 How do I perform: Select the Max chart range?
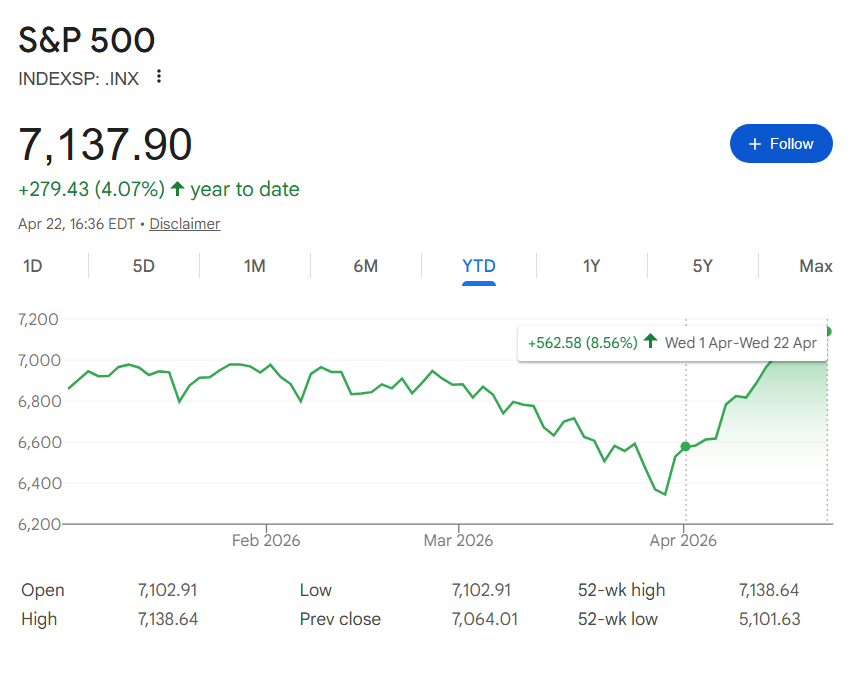coord(815,266)
